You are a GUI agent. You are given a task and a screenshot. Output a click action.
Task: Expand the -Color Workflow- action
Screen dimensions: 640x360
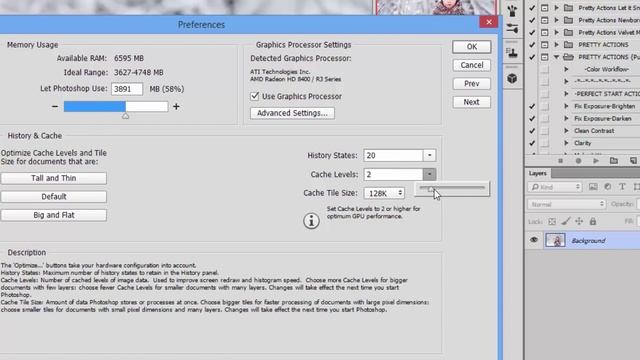pos(567,69)
